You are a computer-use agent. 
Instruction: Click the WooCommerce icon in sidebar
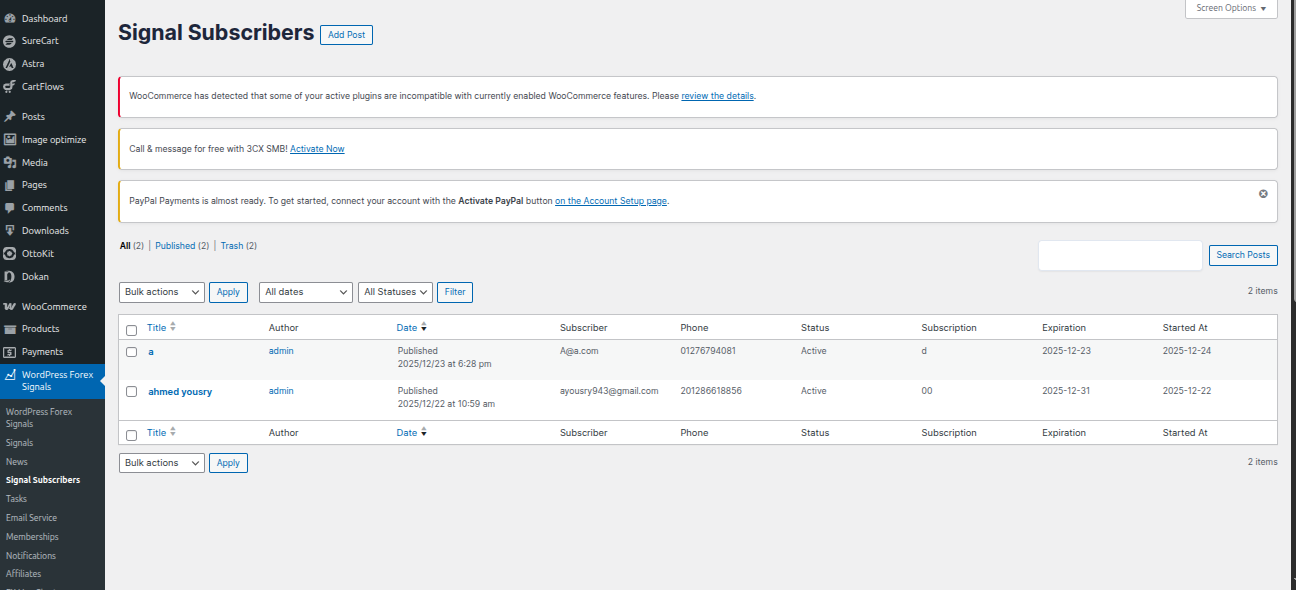10,307
